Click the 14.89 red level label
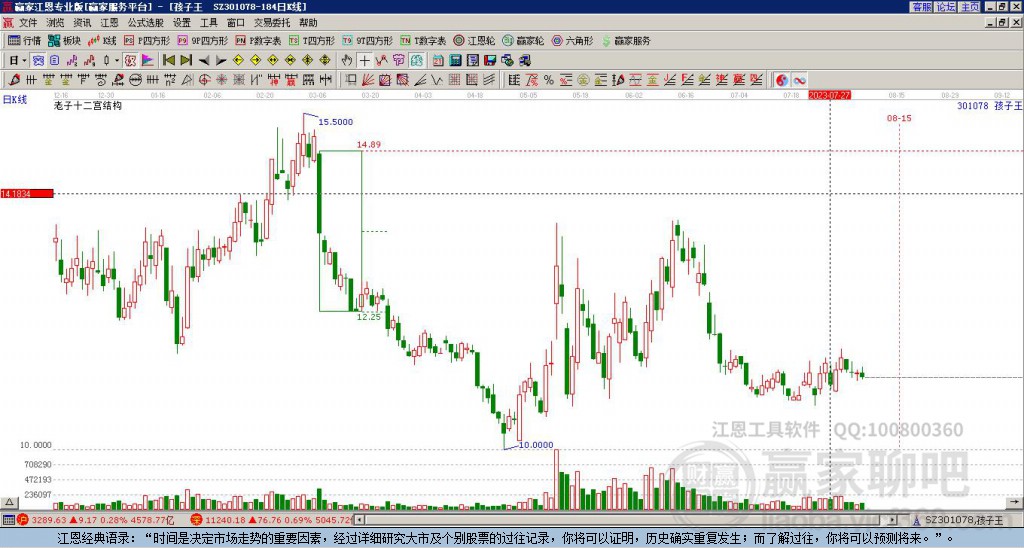 pos(369,145)
